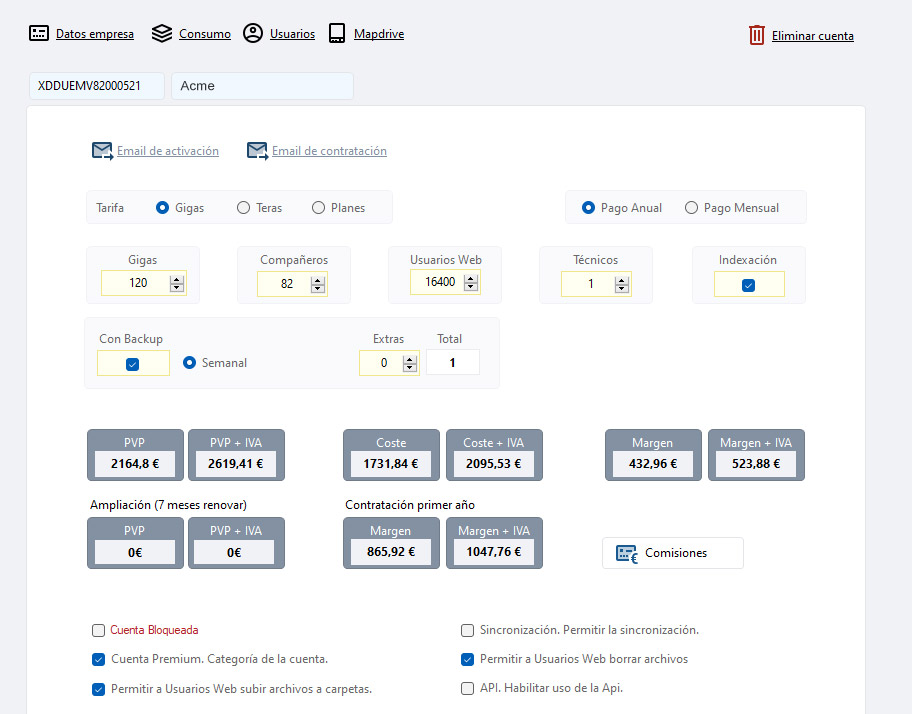Click the Comisiones euro icon

pos(627,554)
